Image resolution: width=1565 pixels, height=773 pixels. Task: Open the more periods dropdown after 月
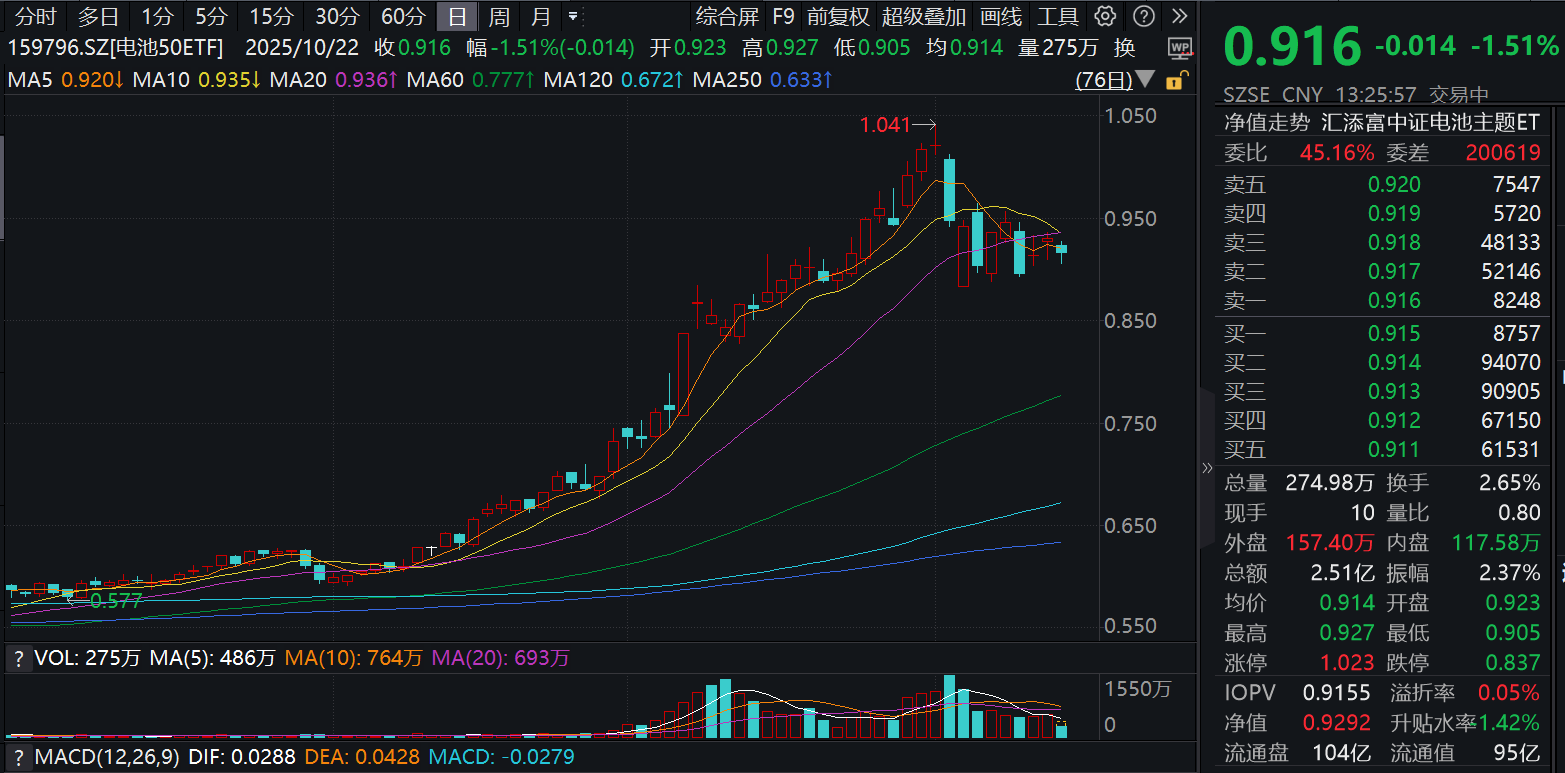572,16
